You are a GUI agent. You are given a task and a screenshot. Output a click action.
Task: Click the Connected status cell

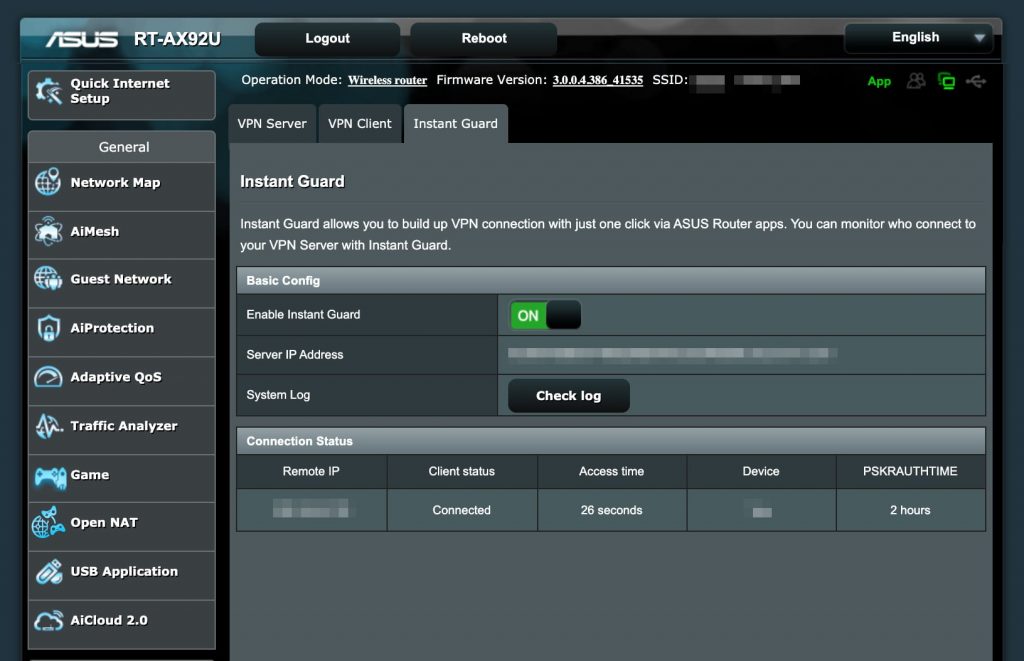click(462, 510)
